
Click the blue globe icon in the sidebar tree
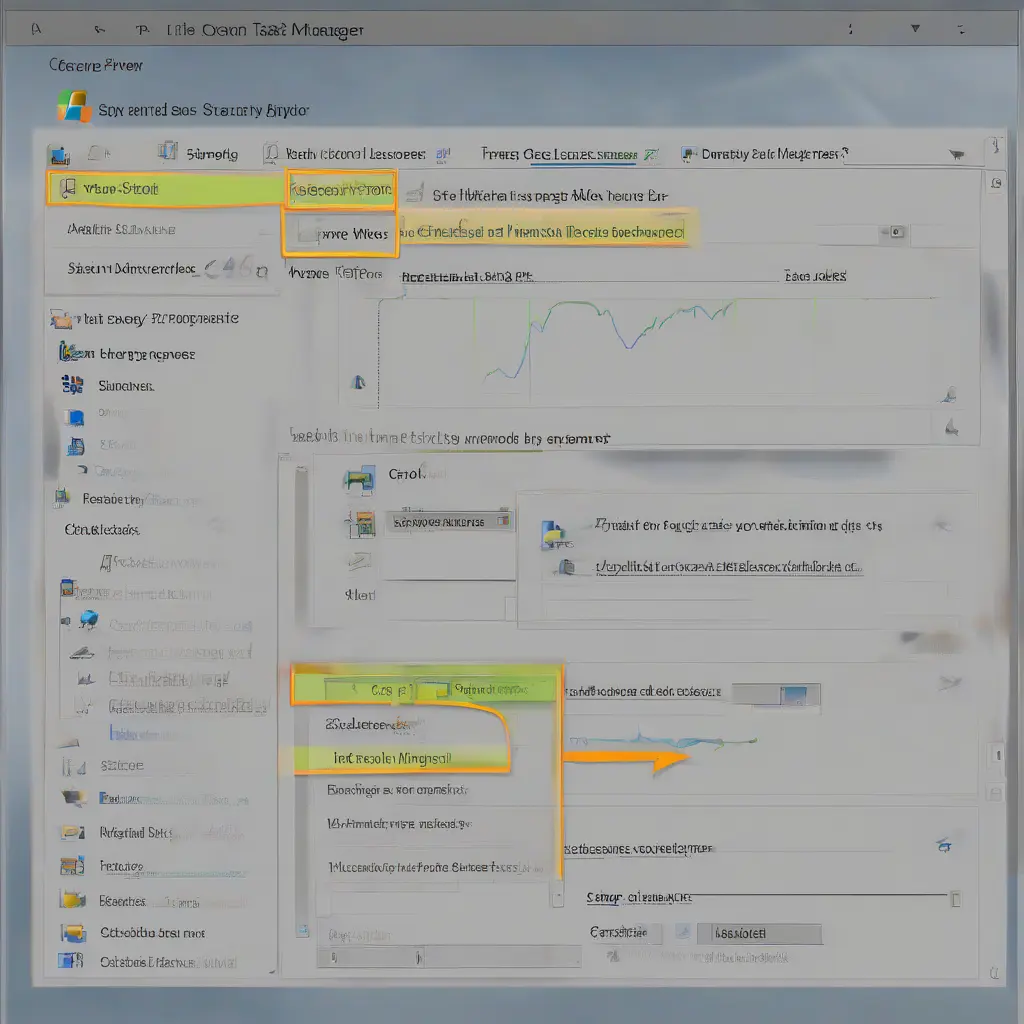point(89,618)
